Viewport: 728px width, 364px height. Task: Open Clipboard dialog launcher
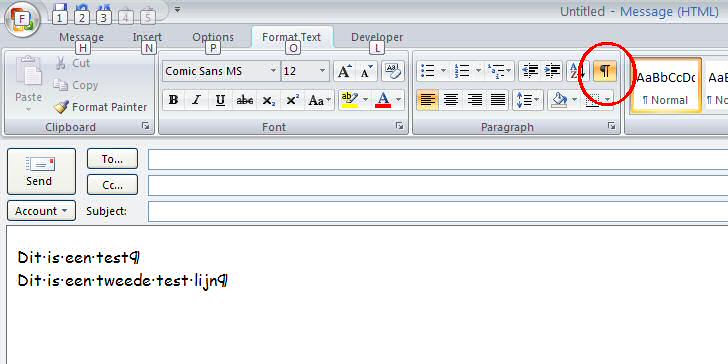pyautogui.click(x=146, y=126)
